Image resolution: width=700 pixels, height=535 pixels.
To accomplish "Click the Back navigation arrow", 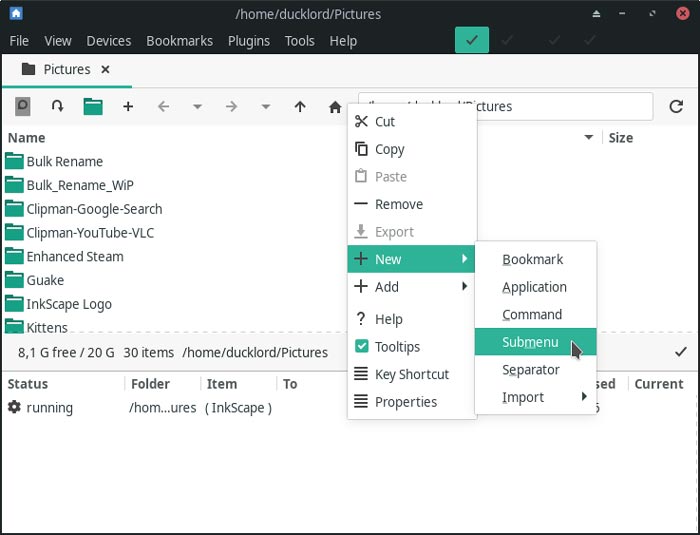I will [x=163, y=107].
